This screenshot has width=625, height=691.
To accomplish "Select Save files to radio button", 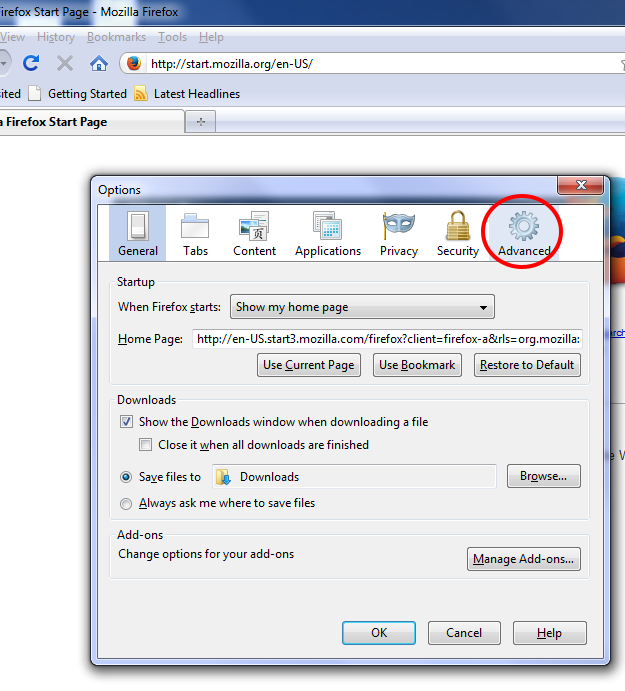I will (x=126, y=477).
